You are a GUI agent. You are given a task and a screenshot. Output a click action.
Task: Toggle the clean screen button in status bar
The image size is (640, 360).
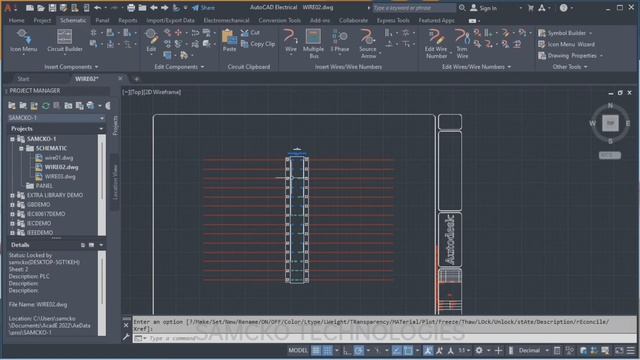point(619,350)
